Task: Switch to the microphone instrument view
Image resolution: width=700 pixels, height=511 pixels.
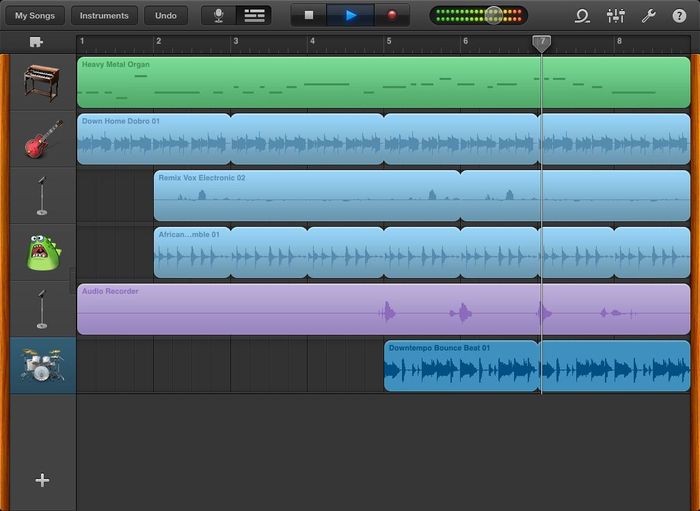Action: click(219, 16)
